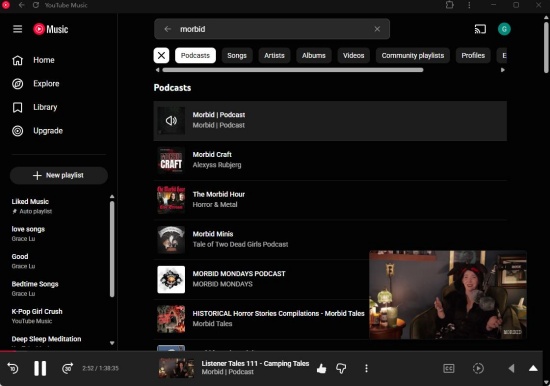The height and width of the screenshot is (386, 550).
Task: Filter results by Albums
Action: [x=314, y=55]
